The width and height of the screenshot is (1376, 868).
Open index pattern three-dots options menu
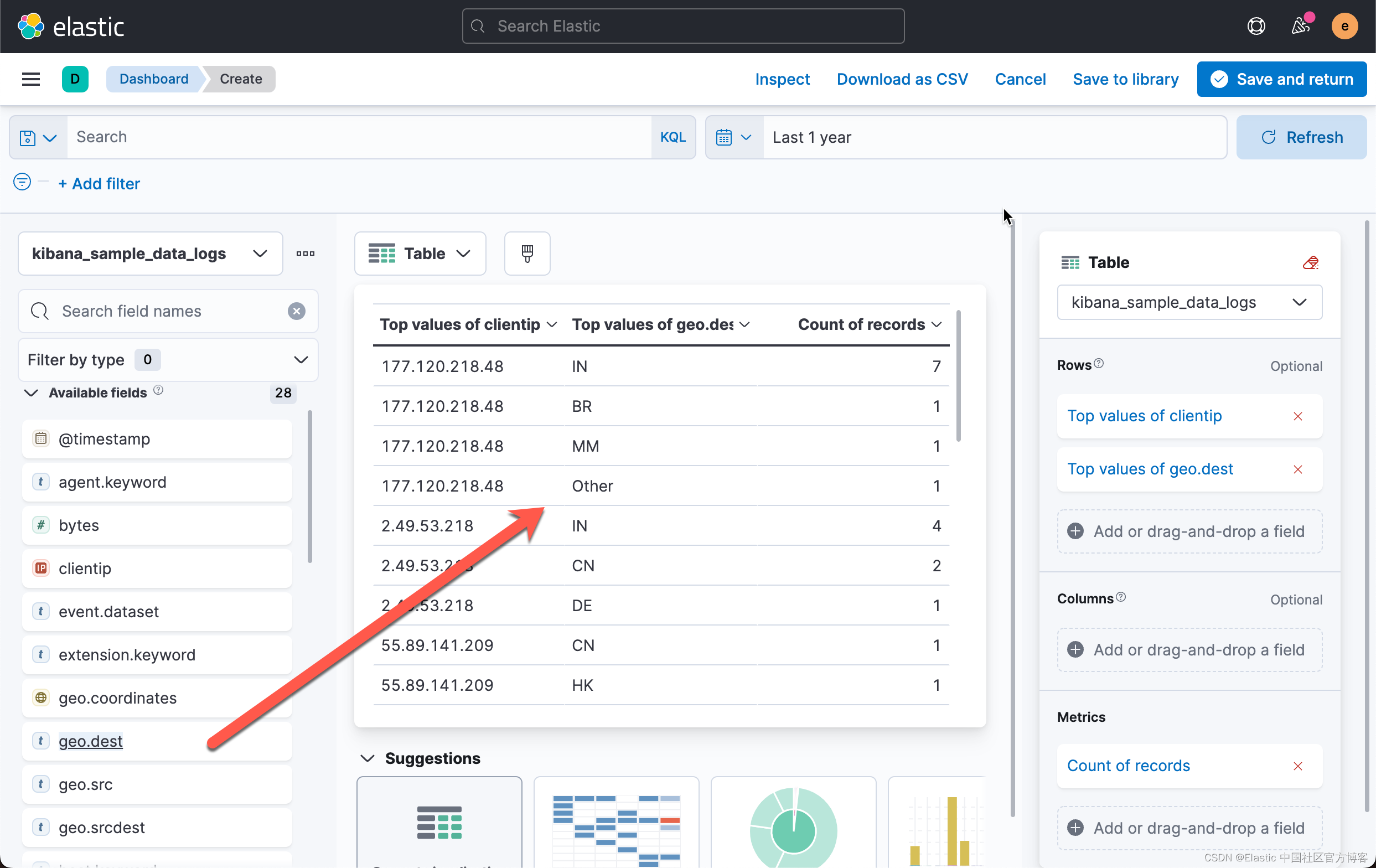pyautogui.click(x=305, y=253)
